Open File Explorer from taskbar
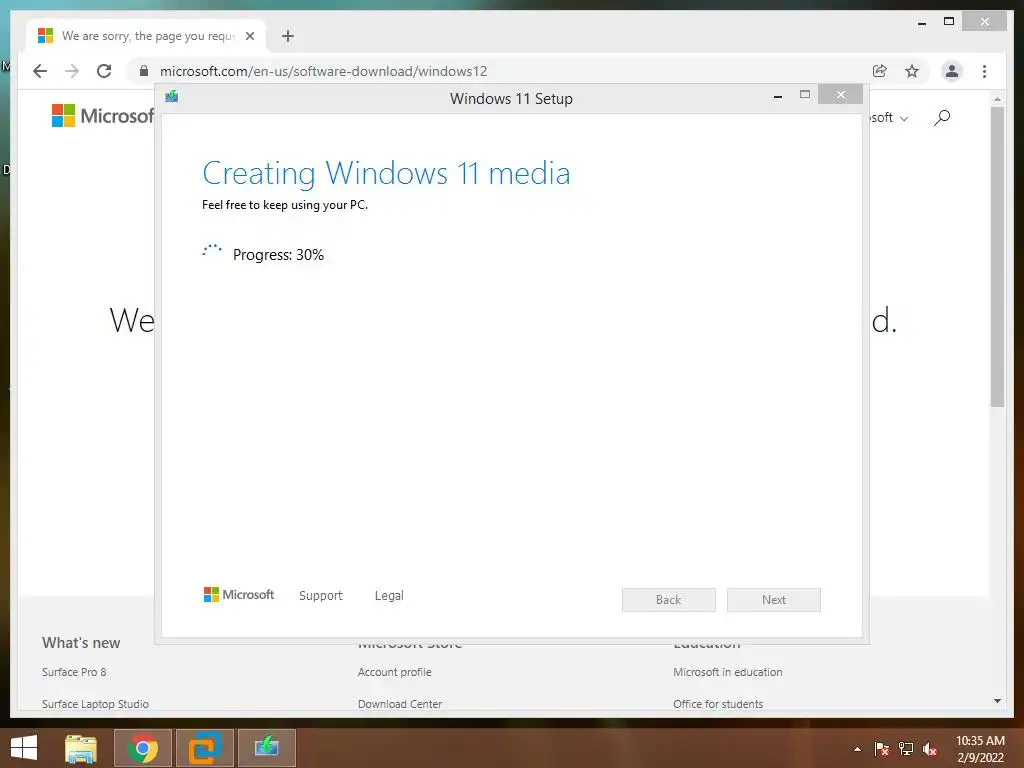Screen dimensions: 1024x768 pos(81,748)
